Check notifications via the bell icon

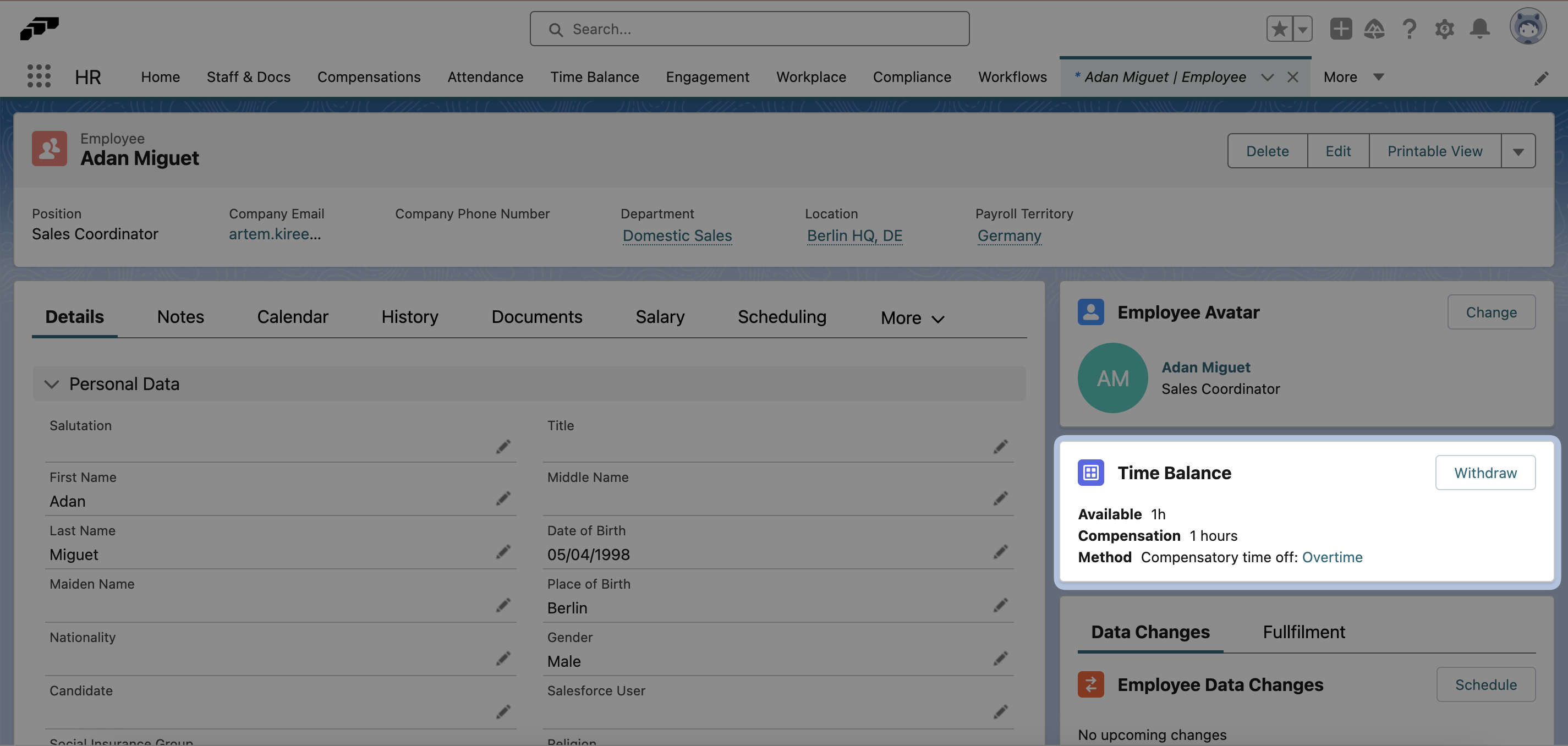(x=1479, y=29)
